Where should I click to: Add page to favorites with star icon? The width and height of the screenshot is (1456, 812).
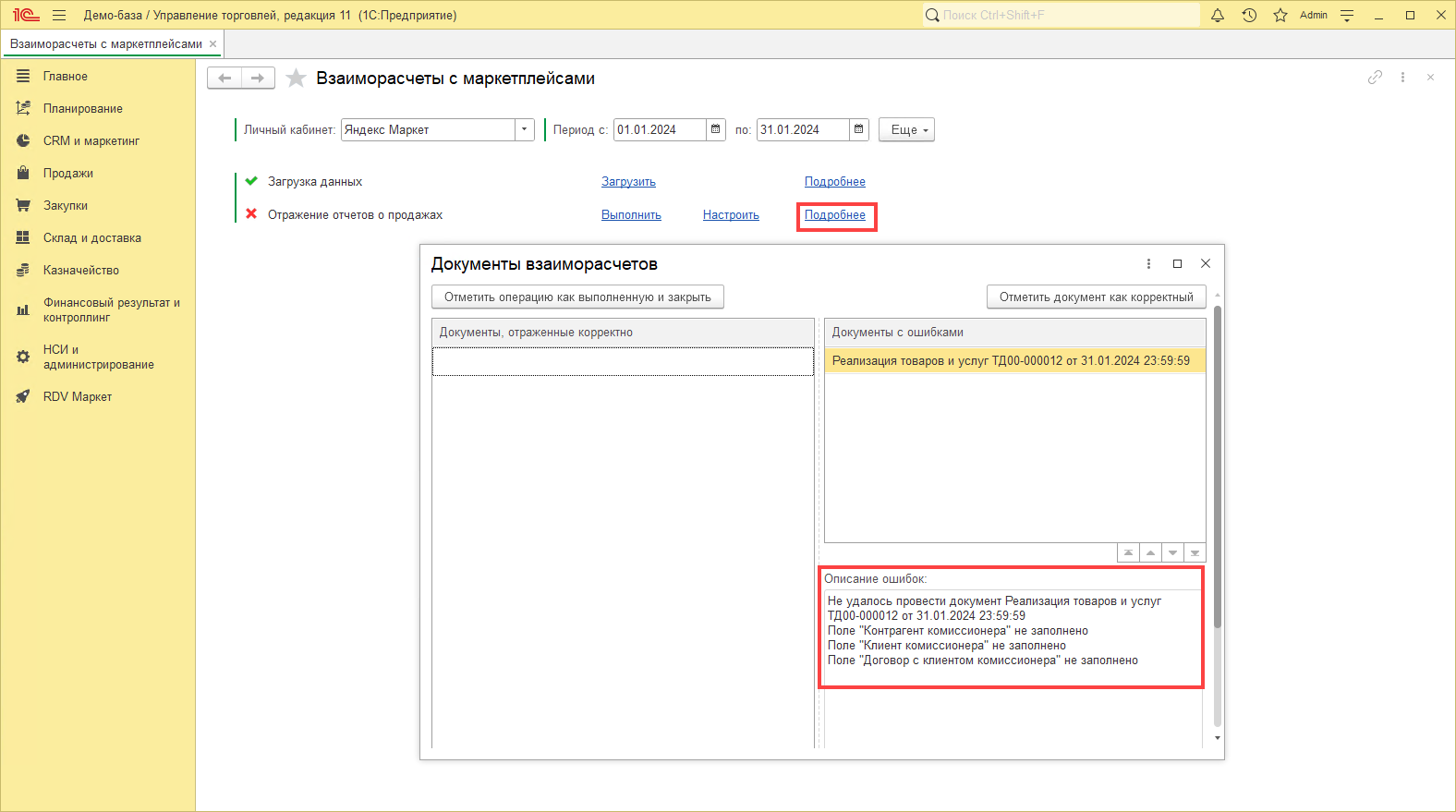[296, 79]
